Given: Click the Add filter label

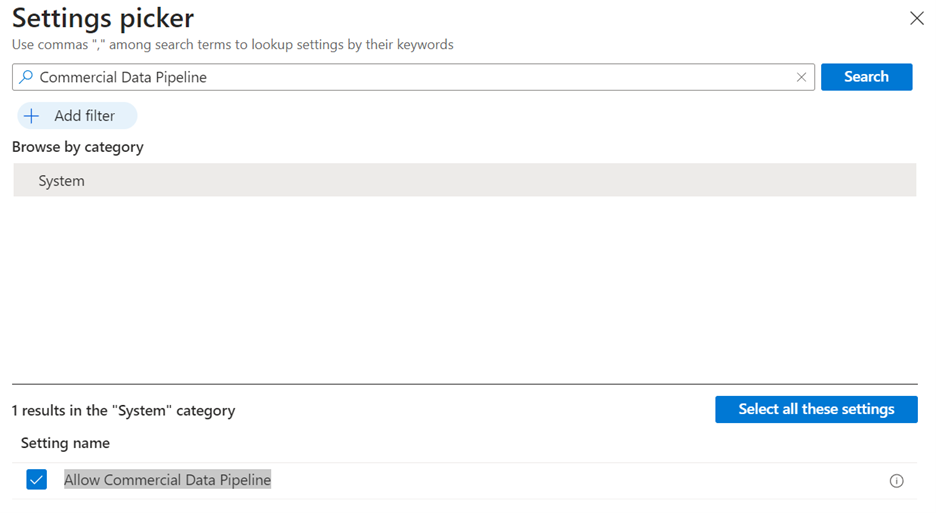Looking at the screenshot, I should click(x=85, y=116).
